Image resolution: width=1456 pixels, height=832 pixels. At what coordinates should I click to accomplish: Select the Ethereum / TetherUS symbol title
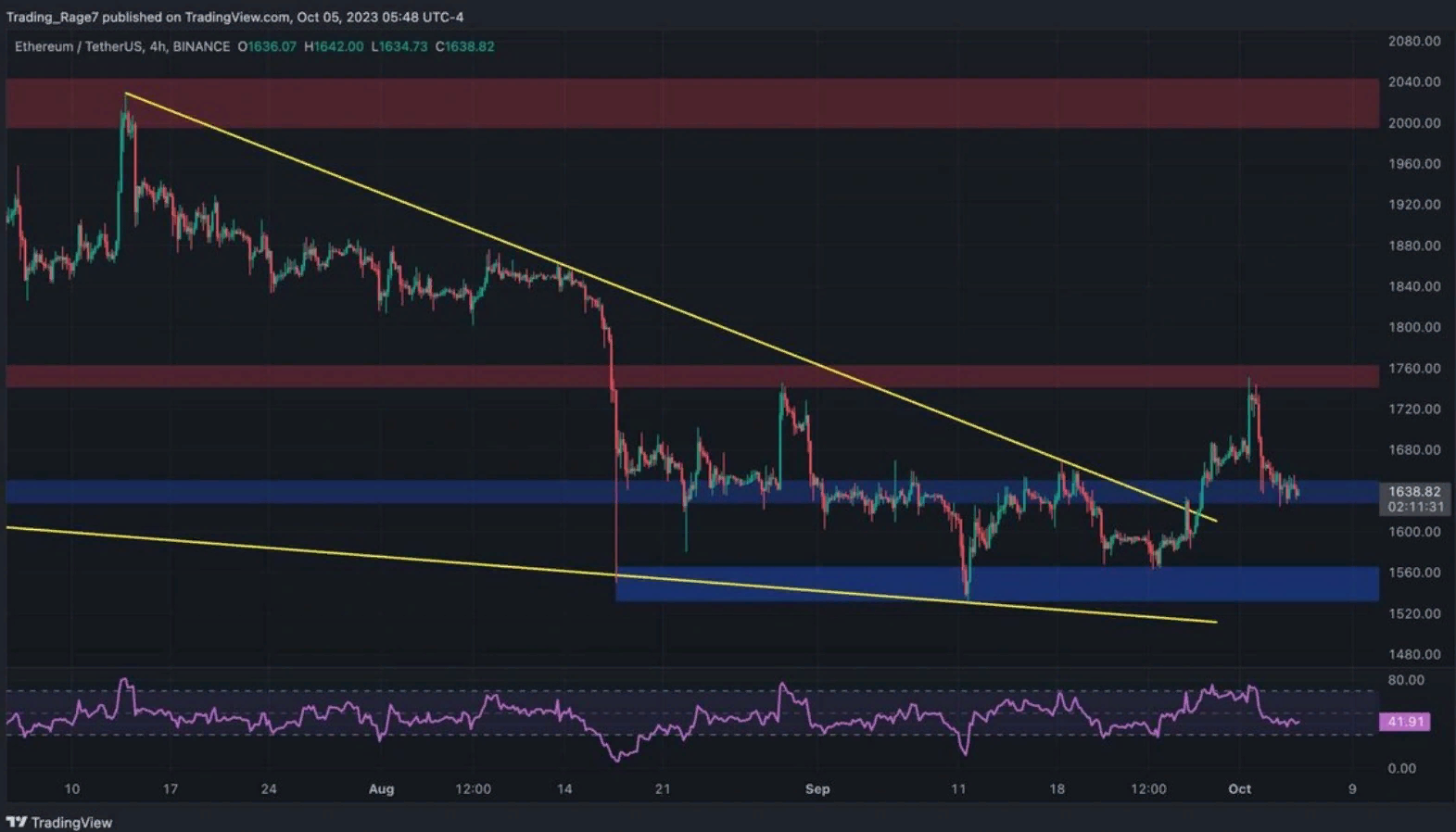(x=78, y=46)
